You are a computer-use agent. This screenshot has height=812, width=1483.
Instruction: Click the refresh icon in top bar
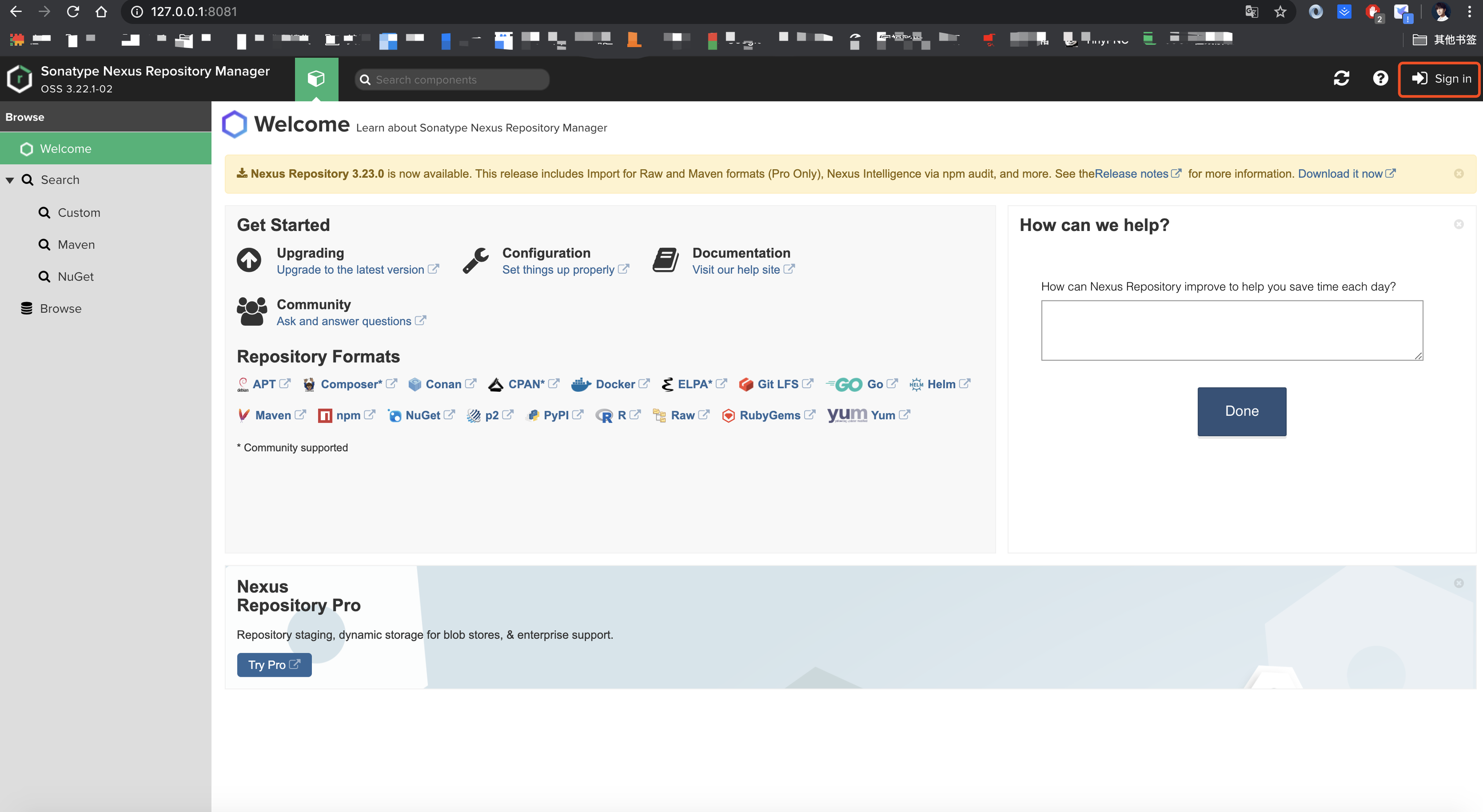[x=1341, y=79]
